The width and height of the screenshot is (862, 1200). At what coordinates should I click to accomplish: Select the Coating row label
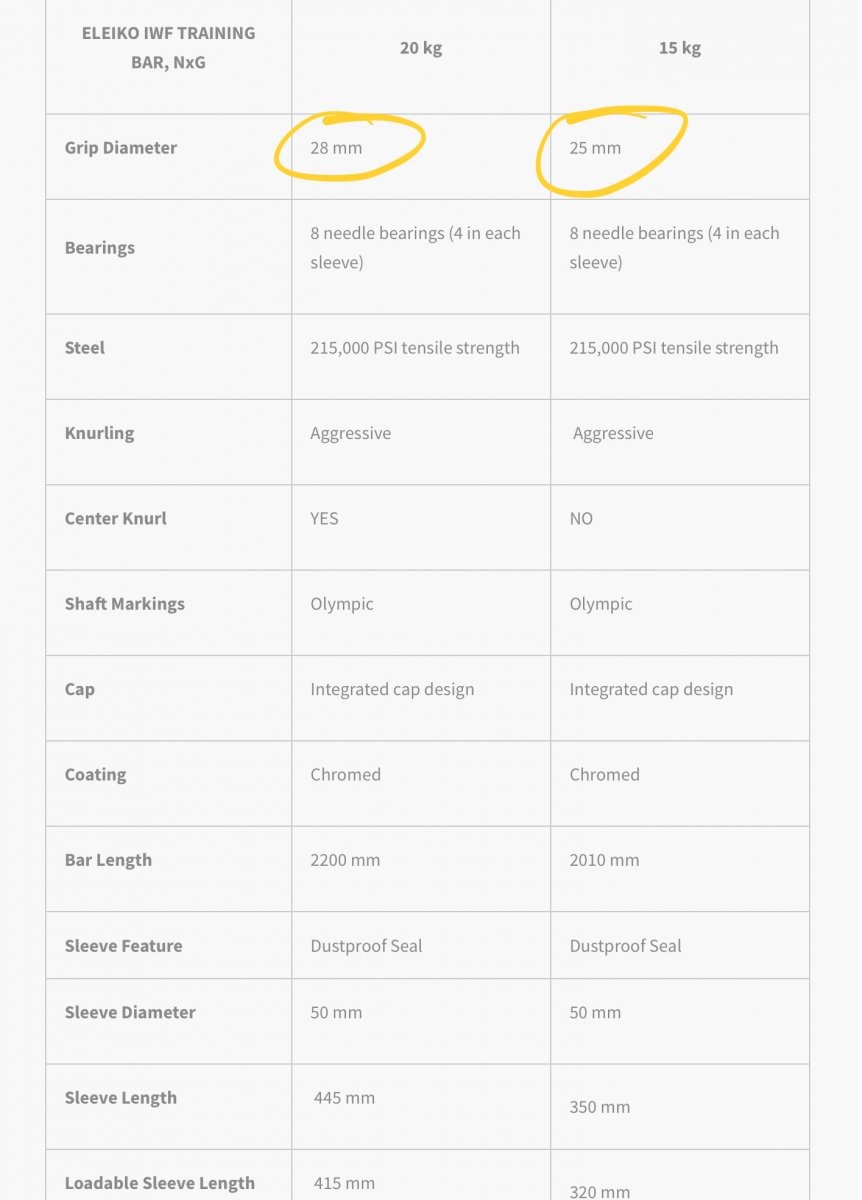(x=95, y=774)
